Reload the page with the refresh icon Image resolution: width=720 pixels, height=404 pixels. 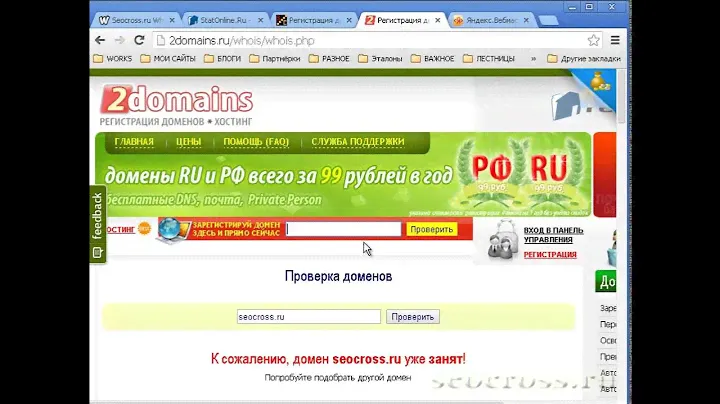pyautogui.click(x=140, y=40)
